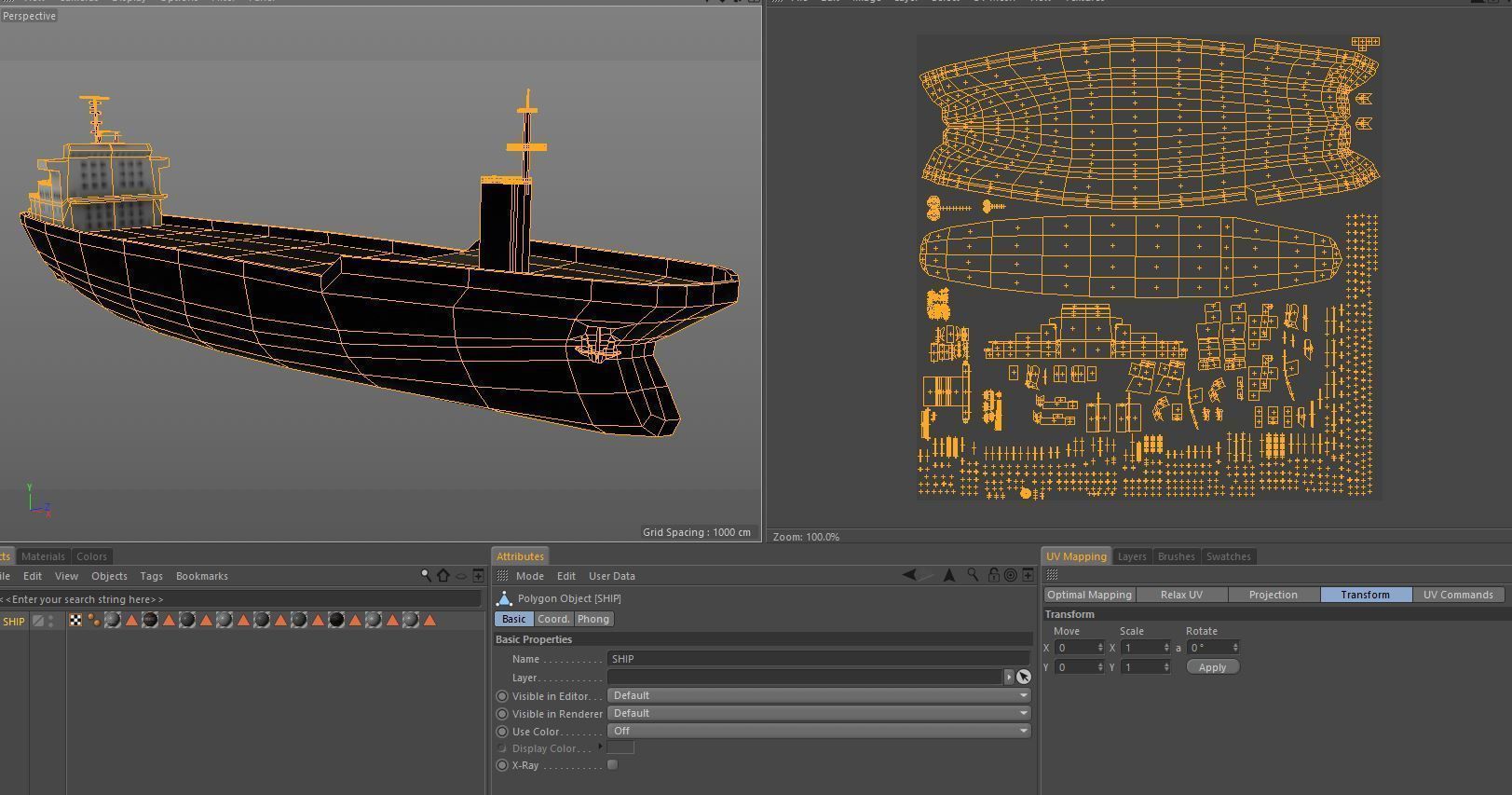The image size is (1512, 795).
Task: Click the Layer field arrow button
Action: pyautogui.click(x=1008, y=677)
